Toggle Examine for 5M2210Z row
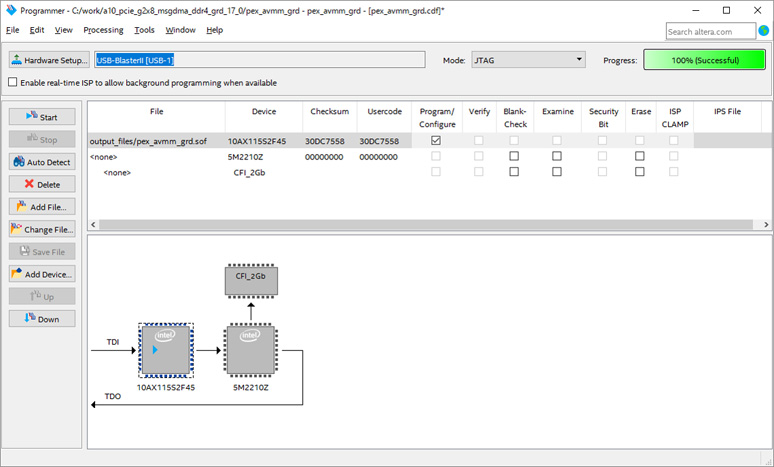This screenshot has width=774, height=467. (557, 156)
